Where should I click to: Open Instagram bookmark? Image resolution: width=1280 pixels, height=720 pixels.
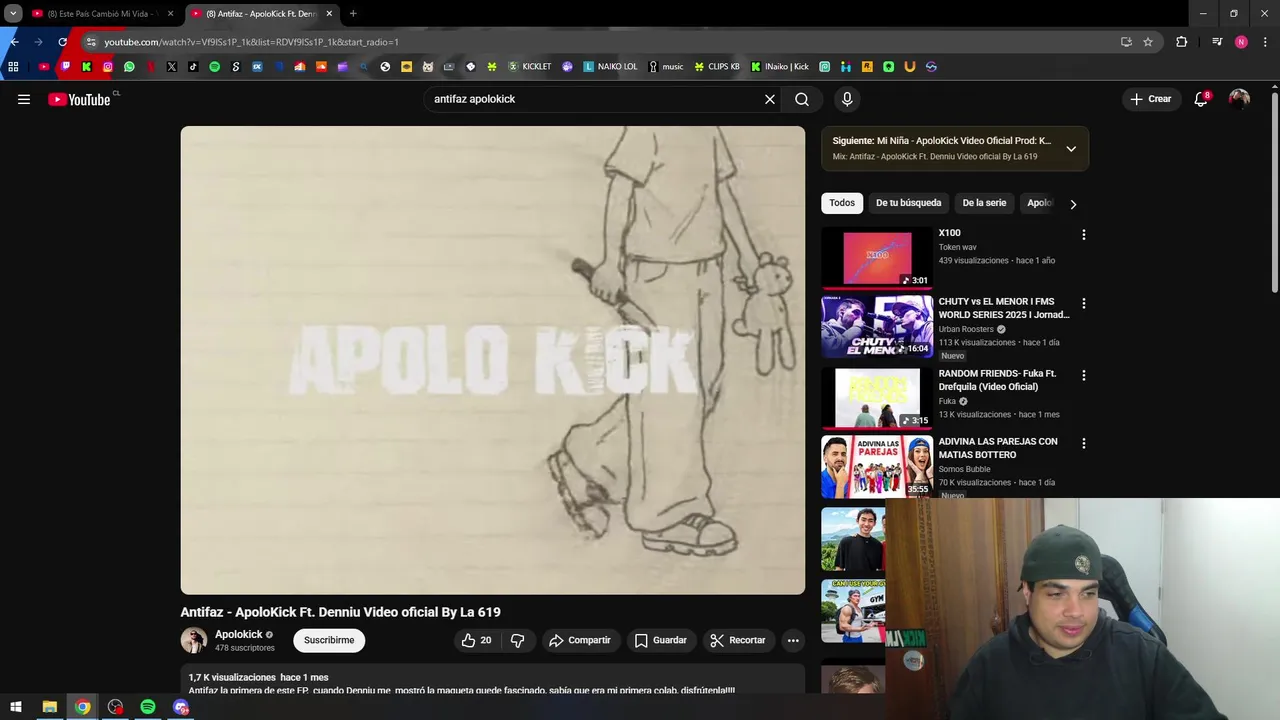pos(108,67)
